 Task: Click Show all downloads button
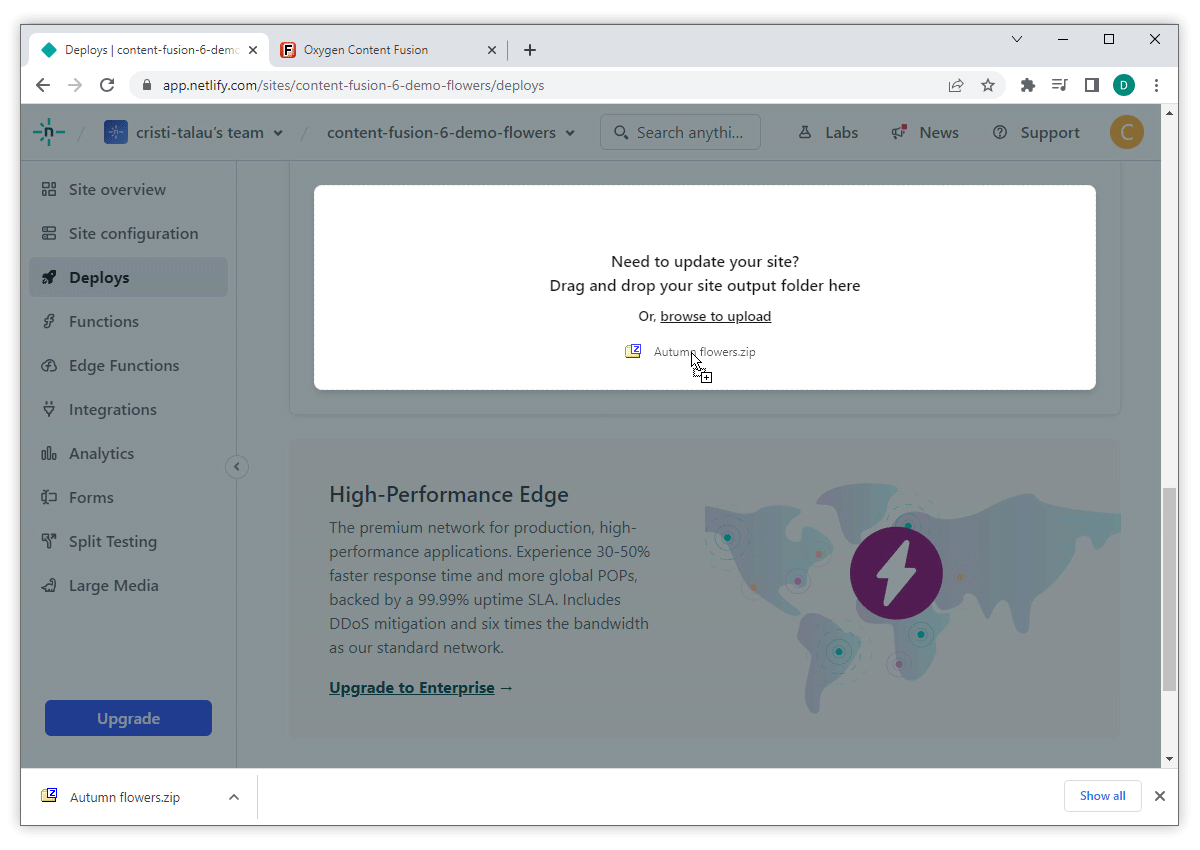coord(1102,796)
